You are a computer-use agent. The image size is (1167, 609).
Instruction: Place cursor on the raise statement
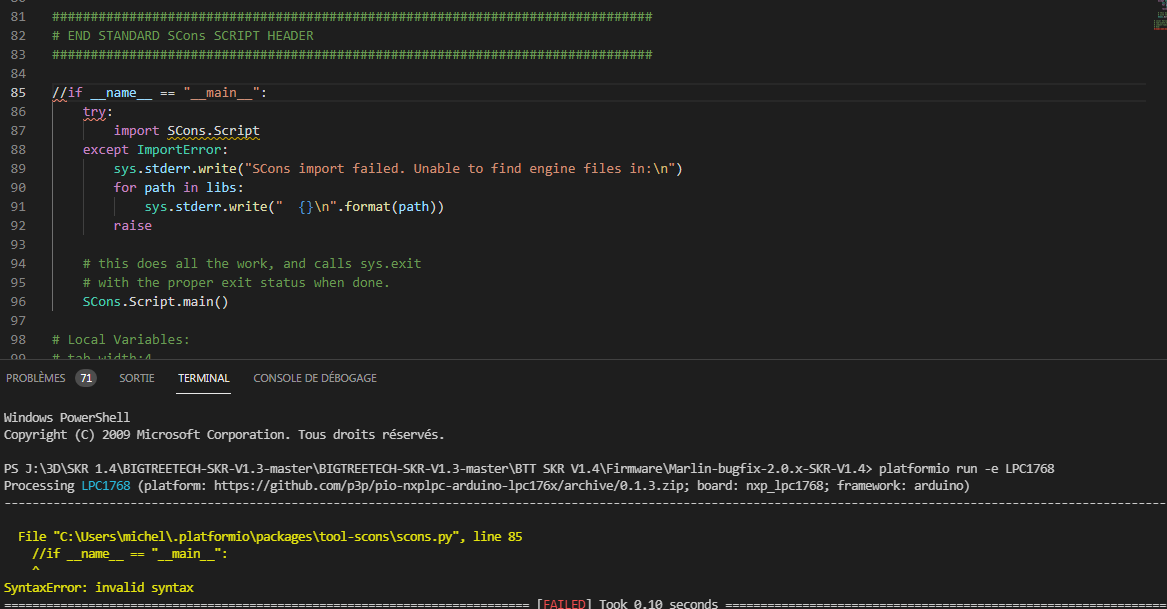(132, 226)
